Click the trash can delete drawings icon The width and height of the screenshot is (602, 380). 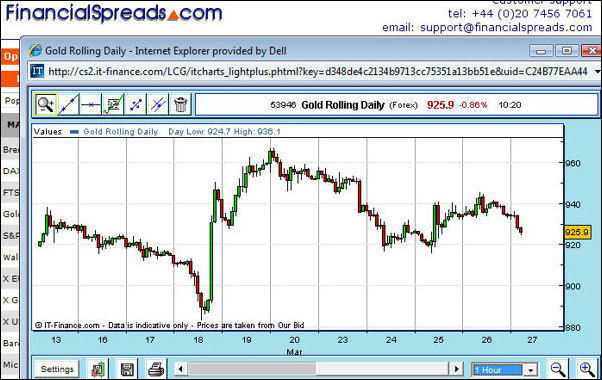coord(180,104)
